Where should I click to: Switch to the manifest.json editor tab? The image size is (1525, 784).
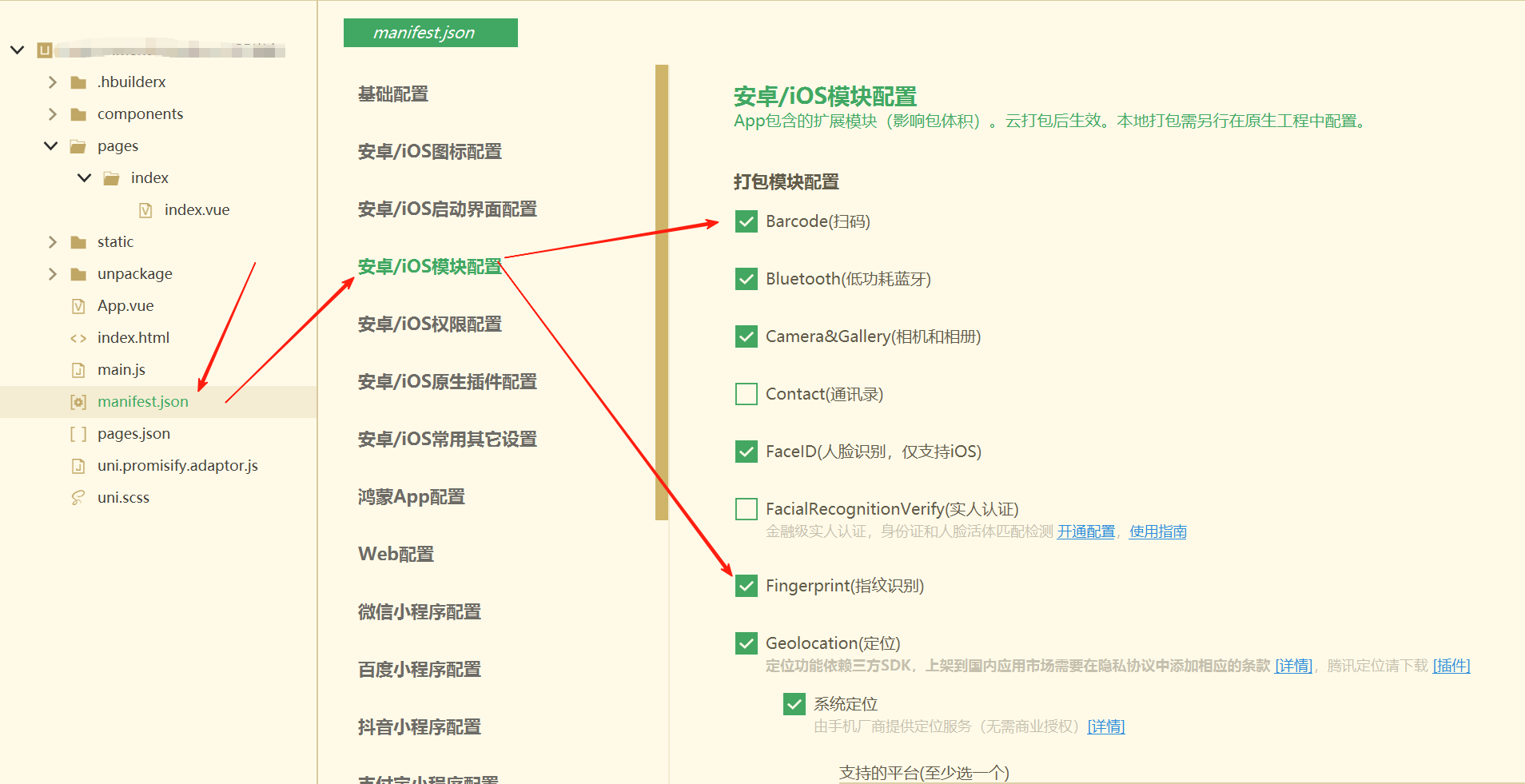430,33
